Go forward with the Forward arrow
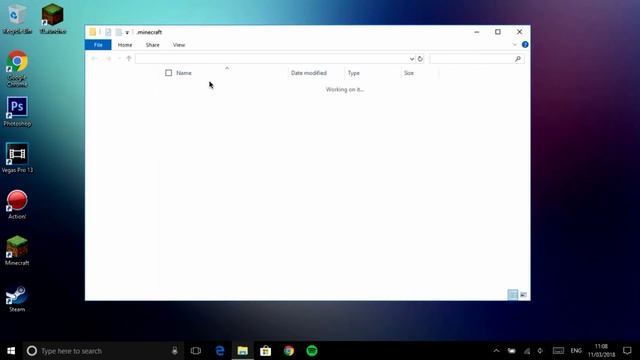The height and width of the screenshot is (360, 640). [x=109, y=59]
